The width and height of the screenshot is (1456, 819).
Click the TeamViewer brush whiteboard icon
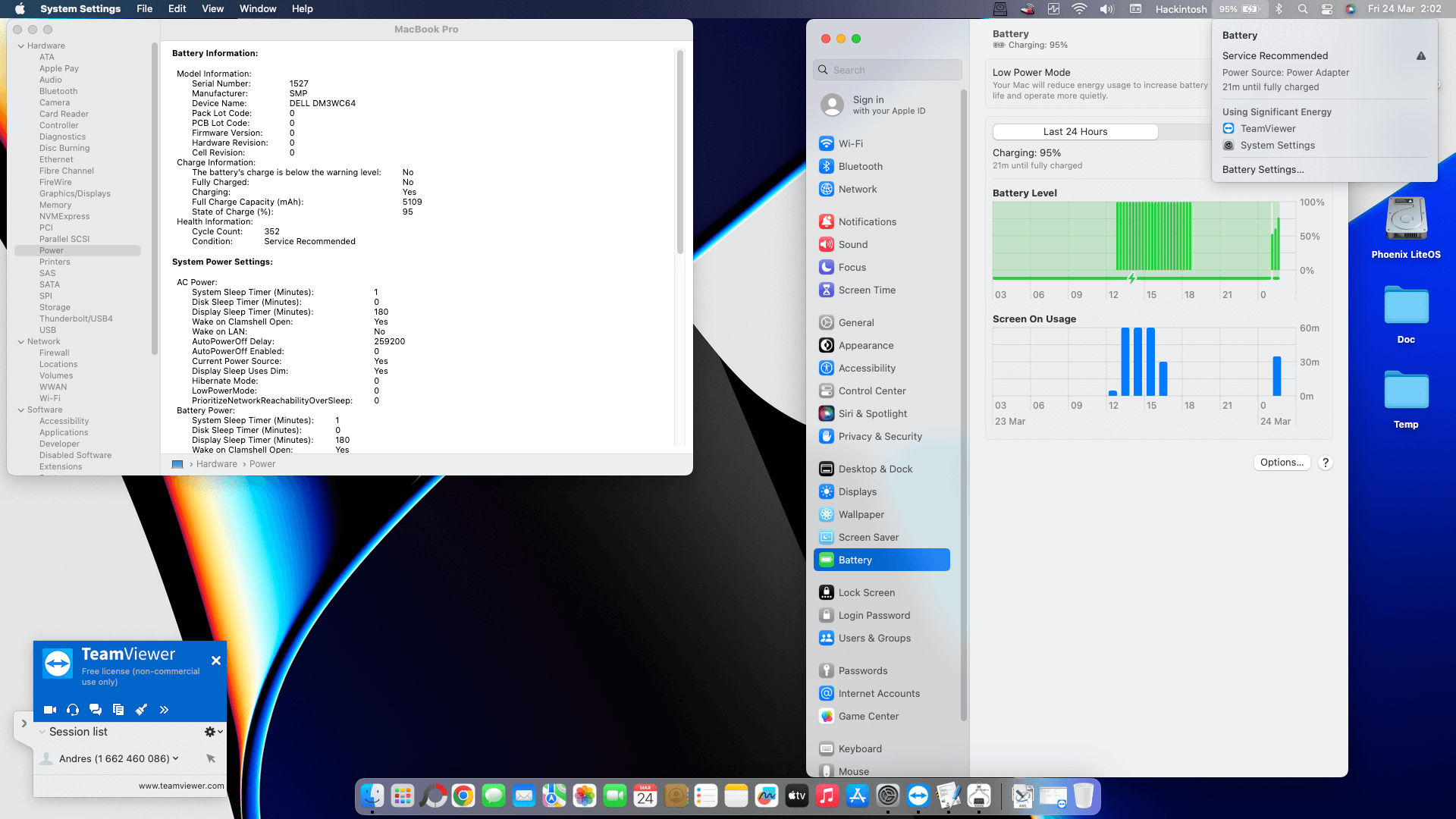click(x=141, y=710)
